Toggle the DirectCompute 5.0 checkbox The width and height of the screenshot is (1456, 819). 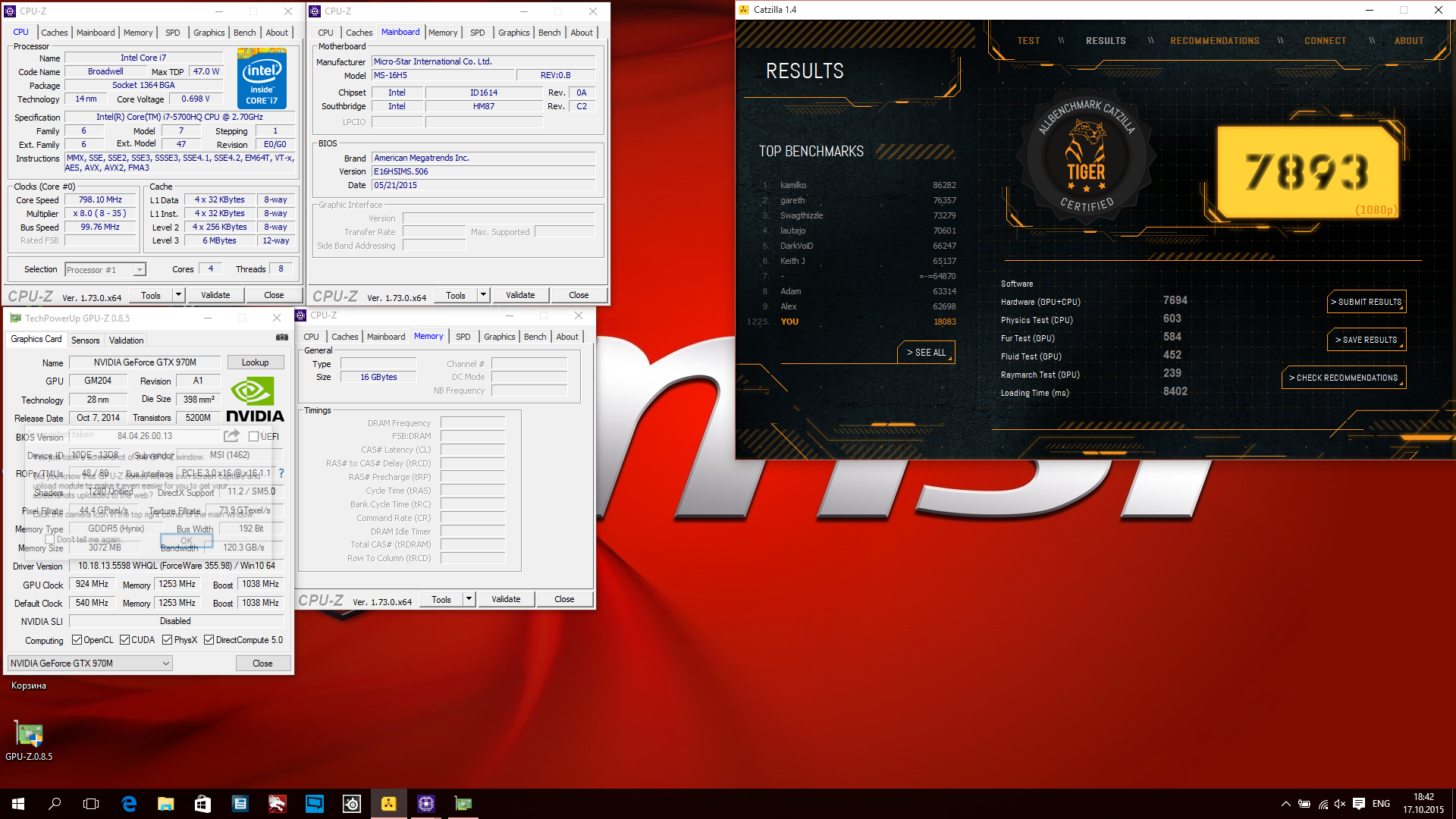(209, 640)
